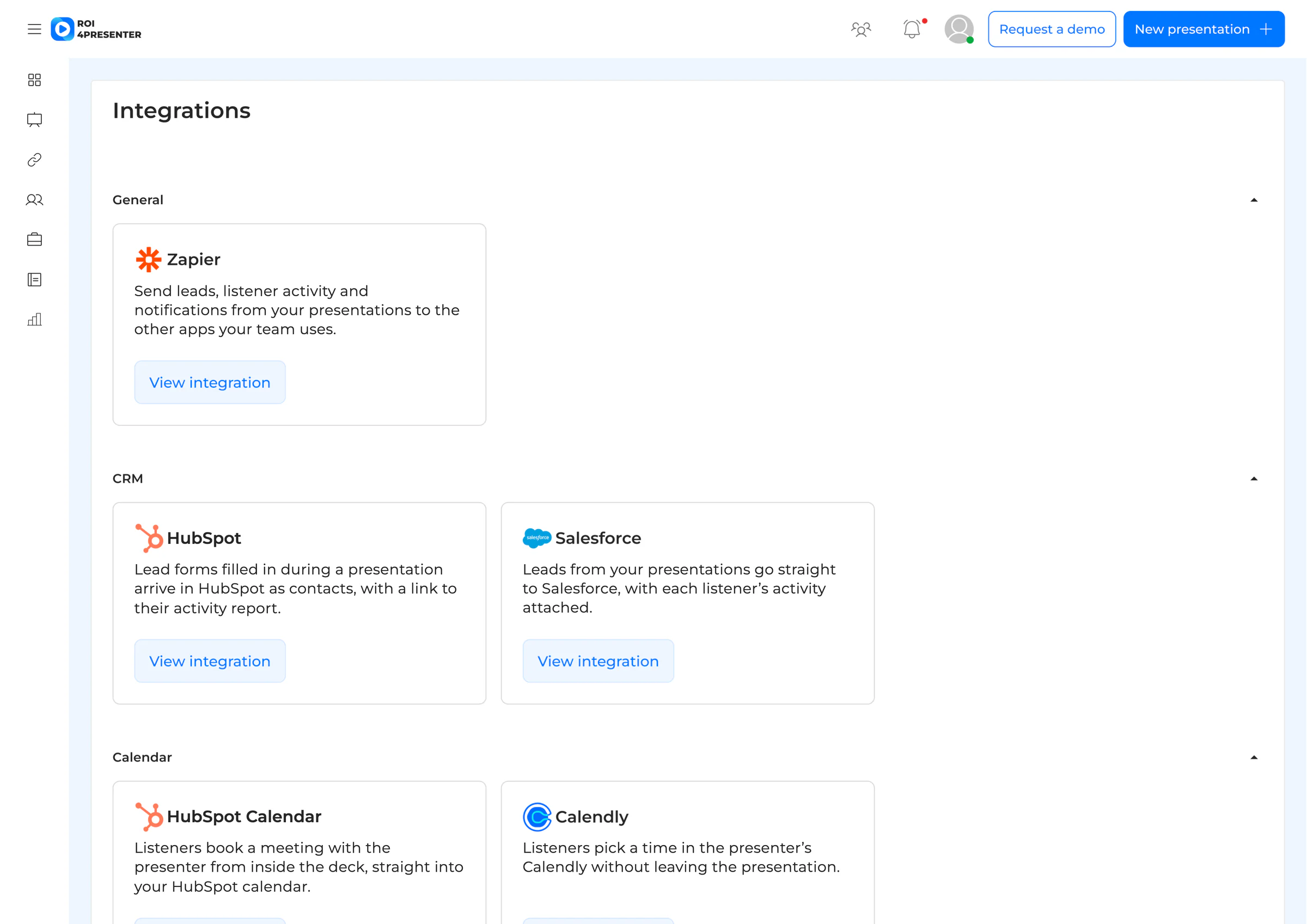1307x924 pixels.
Task: Open the team members icon in header
Action: (x=860, y=29)
